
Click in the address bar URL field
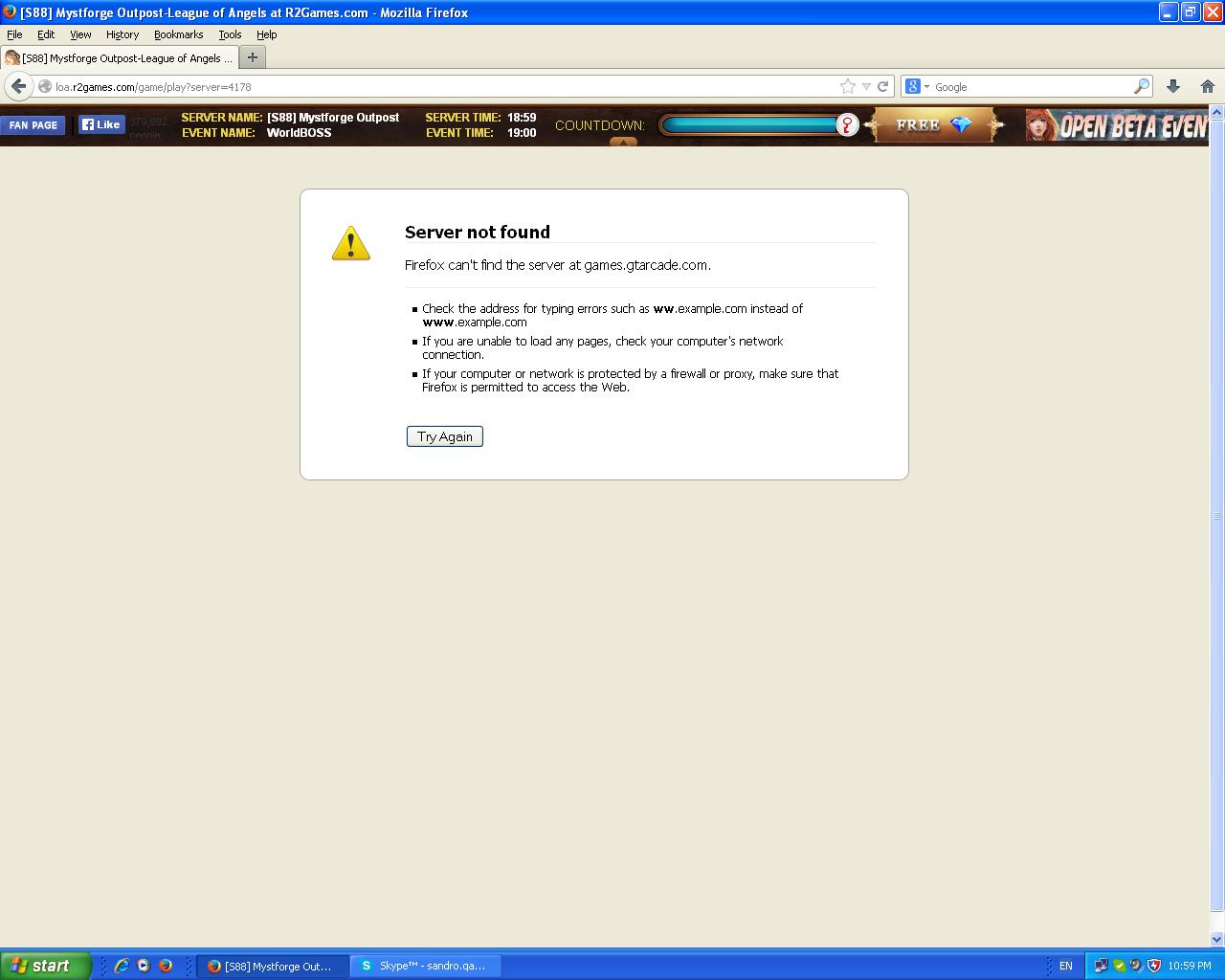point(431,86)
